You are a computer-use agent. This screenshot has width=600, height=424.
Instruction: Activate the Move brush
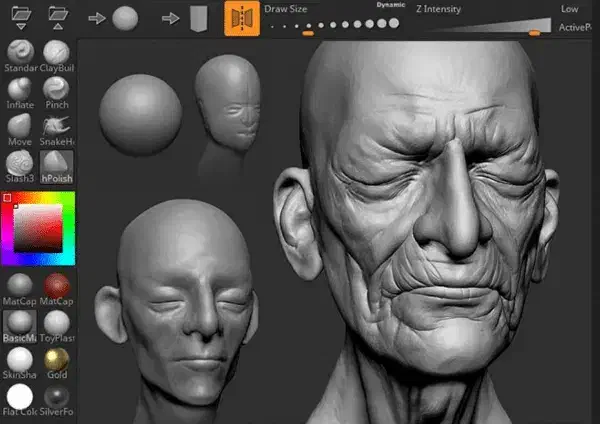point(20,126)
